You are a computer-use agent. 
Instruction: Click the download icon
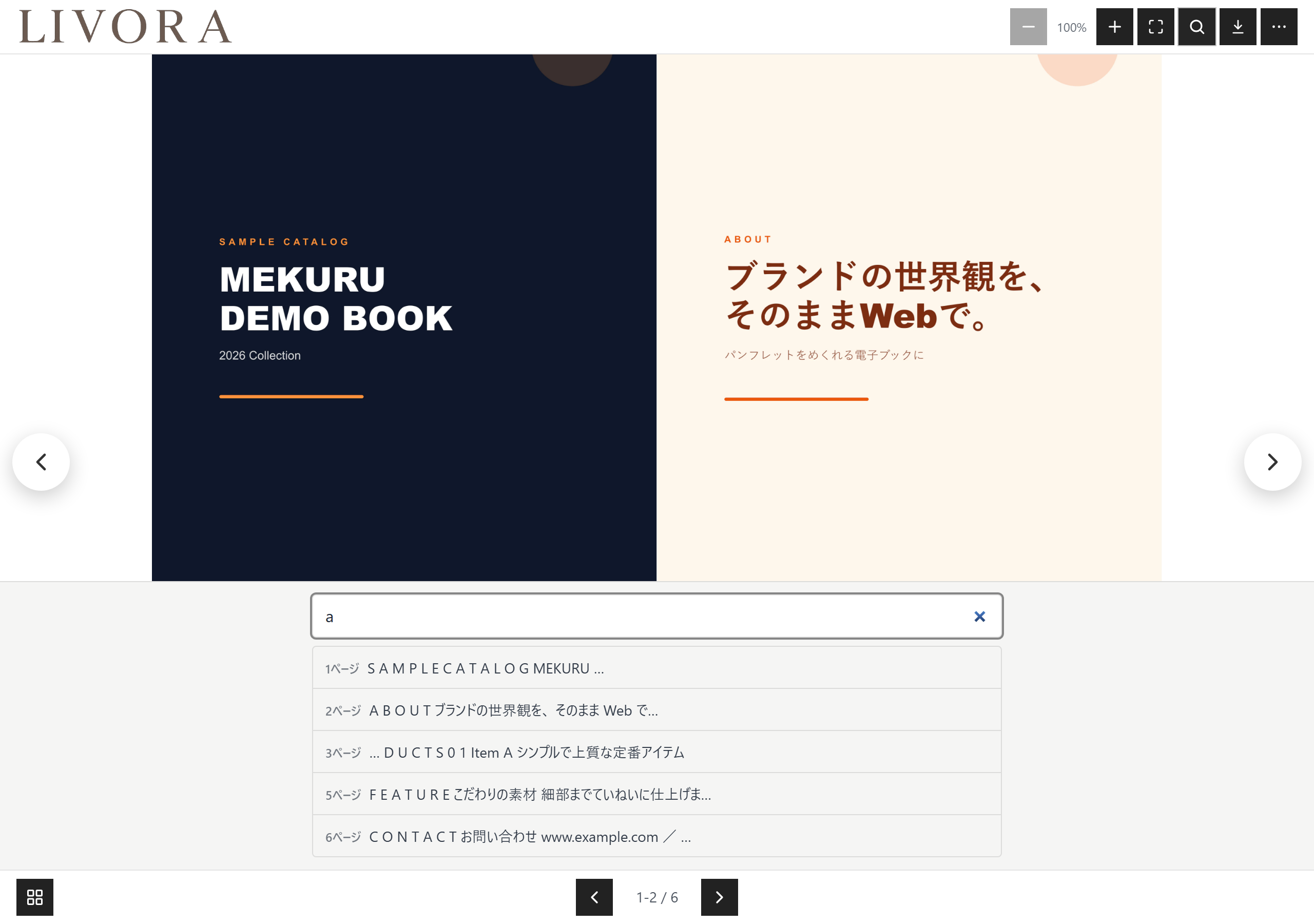click(x=1238, y=27)
